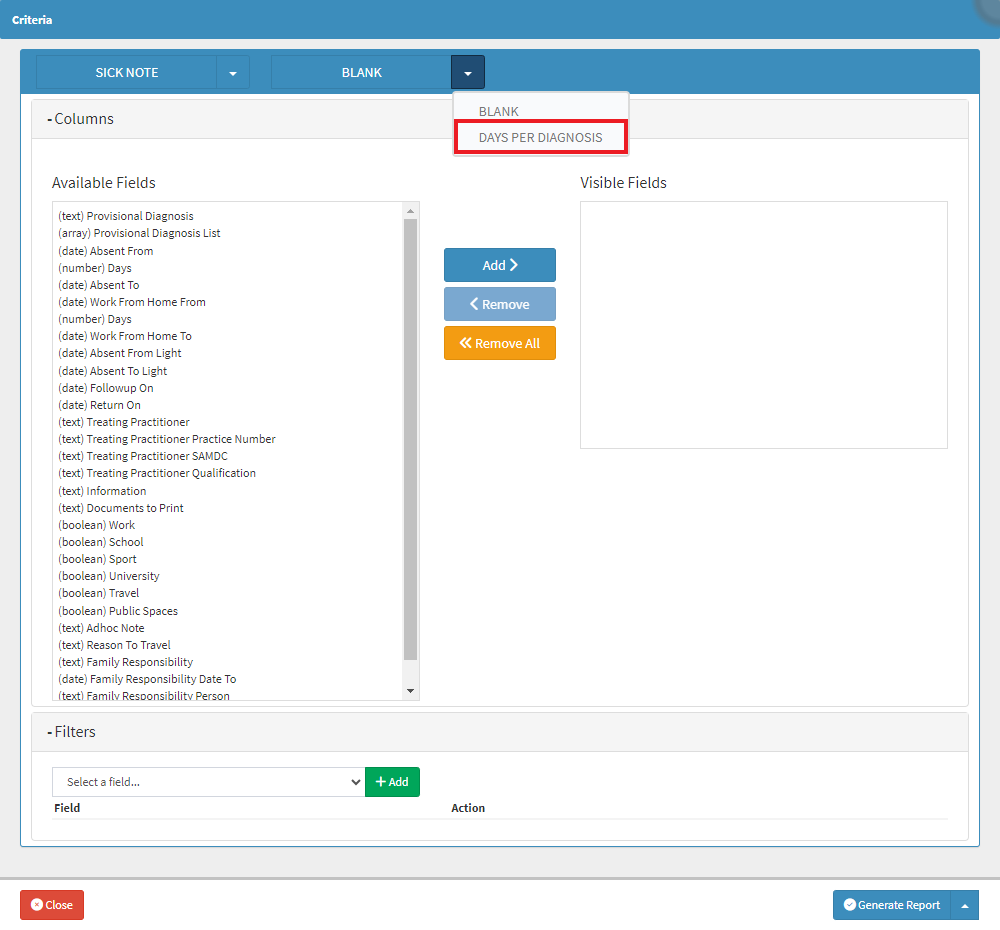Select '(date) Absent From' field
Image resolution: width=1000 pixels, height=930 pixels.
[106, 251]
